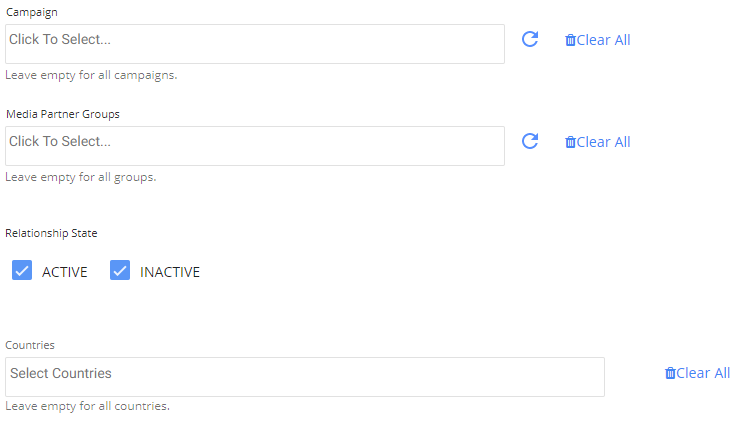Click the INACTIVE checkbox label text
The width and height of the screenshot is (752, 438).
point(170,272)
